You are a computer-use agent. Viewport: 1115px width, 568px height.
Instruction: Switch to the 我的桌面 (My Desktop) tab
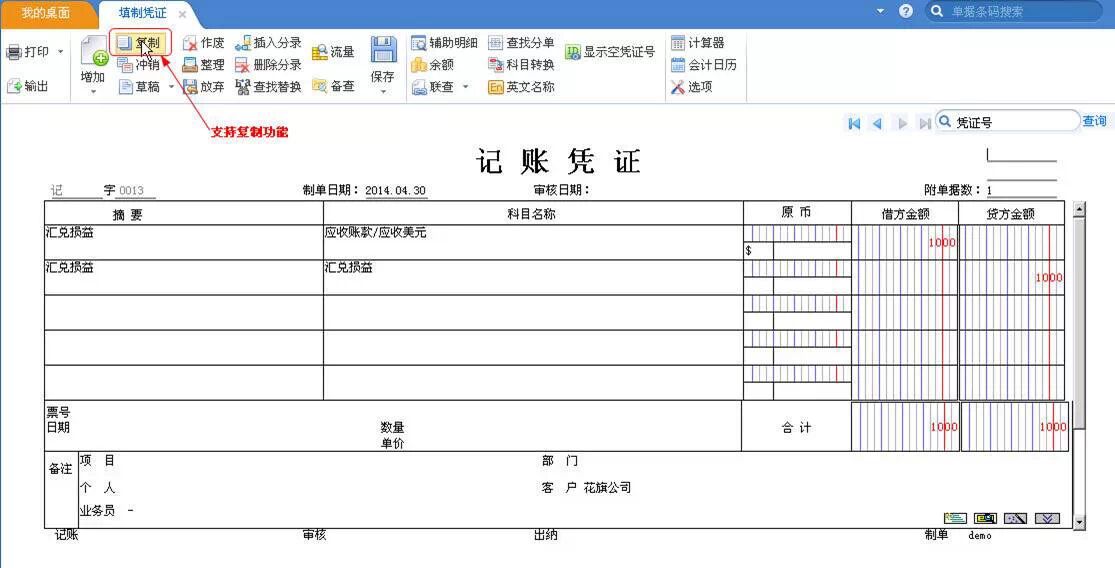point(46,14)
